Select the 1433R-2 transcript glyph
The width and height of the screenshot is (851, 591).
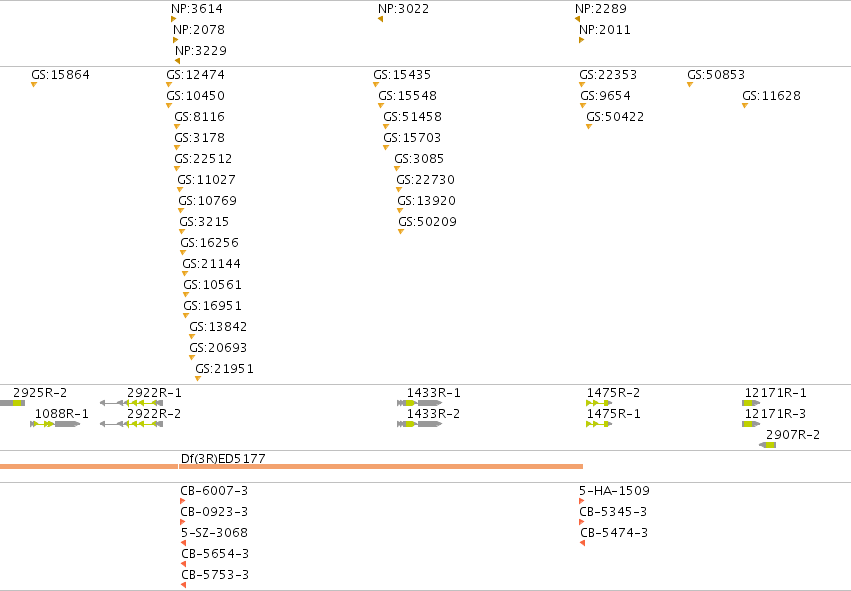tap(419, 424)
